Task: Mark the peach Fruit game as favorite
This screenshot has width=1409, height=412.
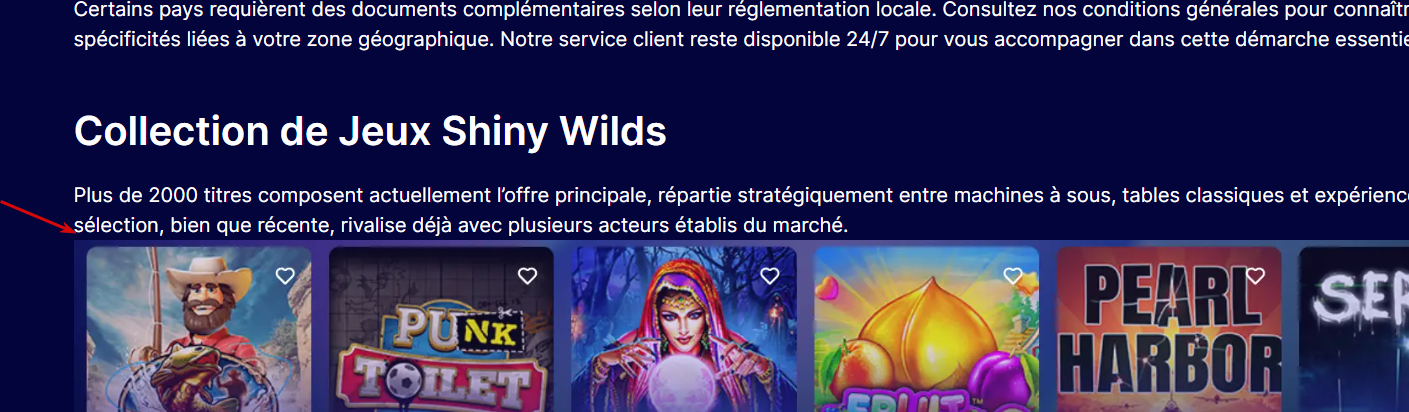Action: click(x=1012, y=276)
